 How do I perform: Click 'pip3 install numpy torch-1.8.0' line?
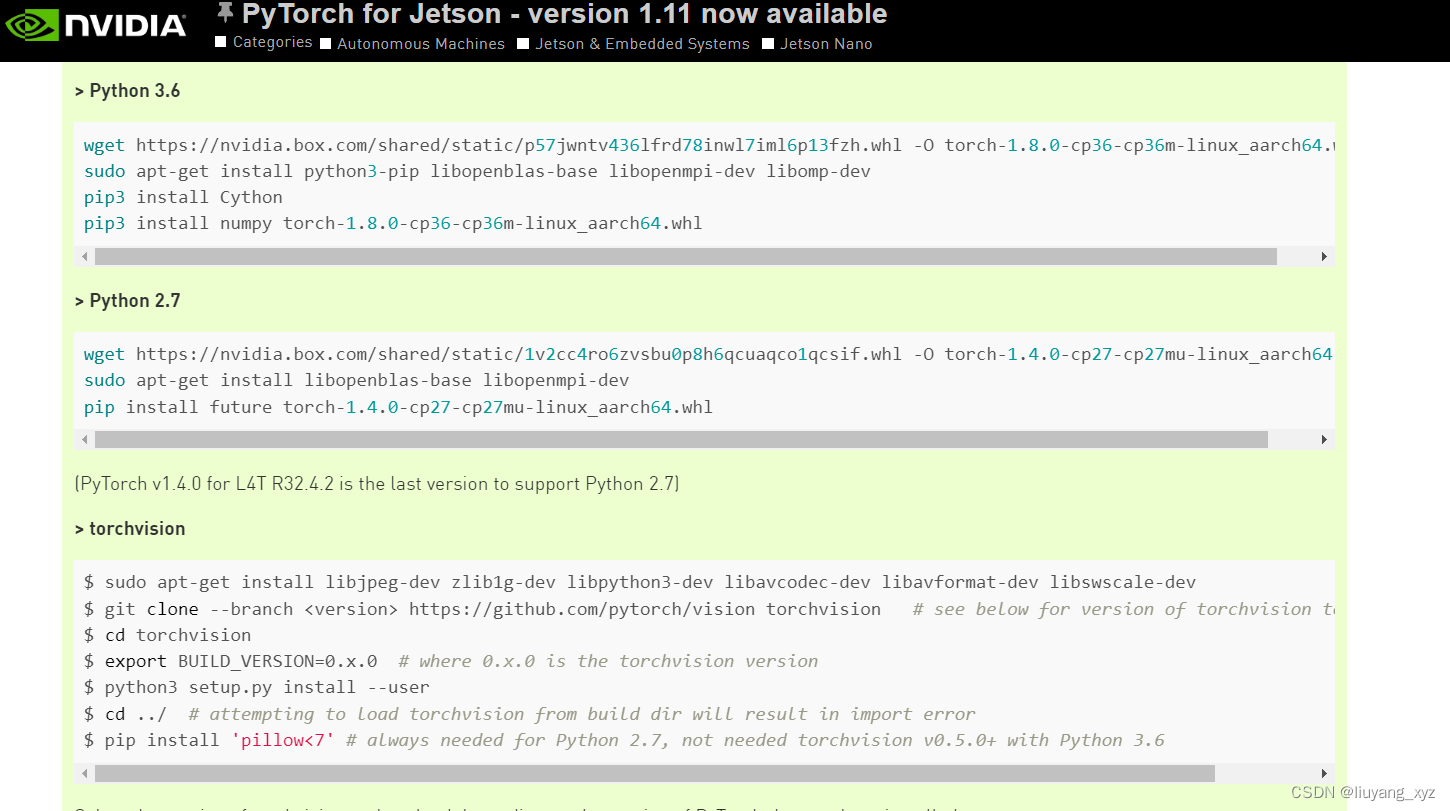[393, 223]
